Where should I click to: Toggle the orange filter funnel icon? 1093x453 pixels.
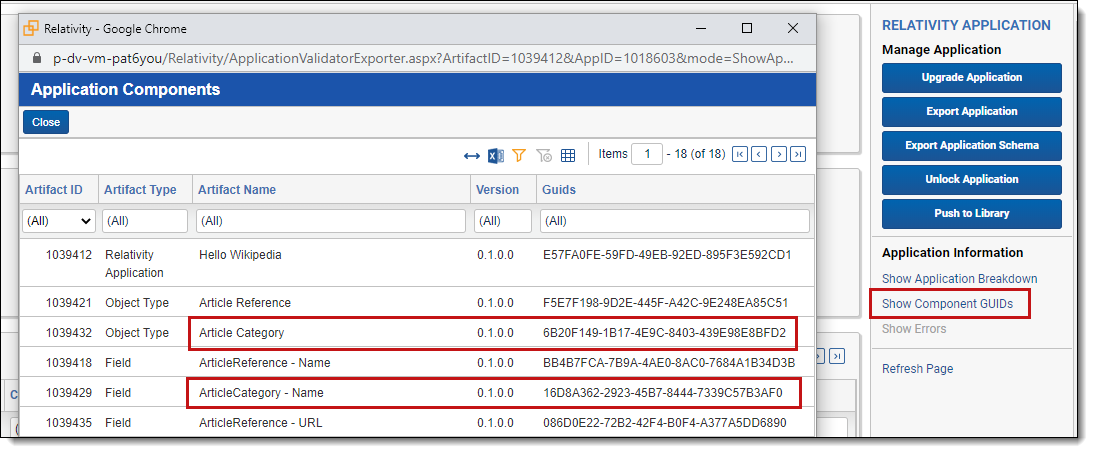pos(519,155)
